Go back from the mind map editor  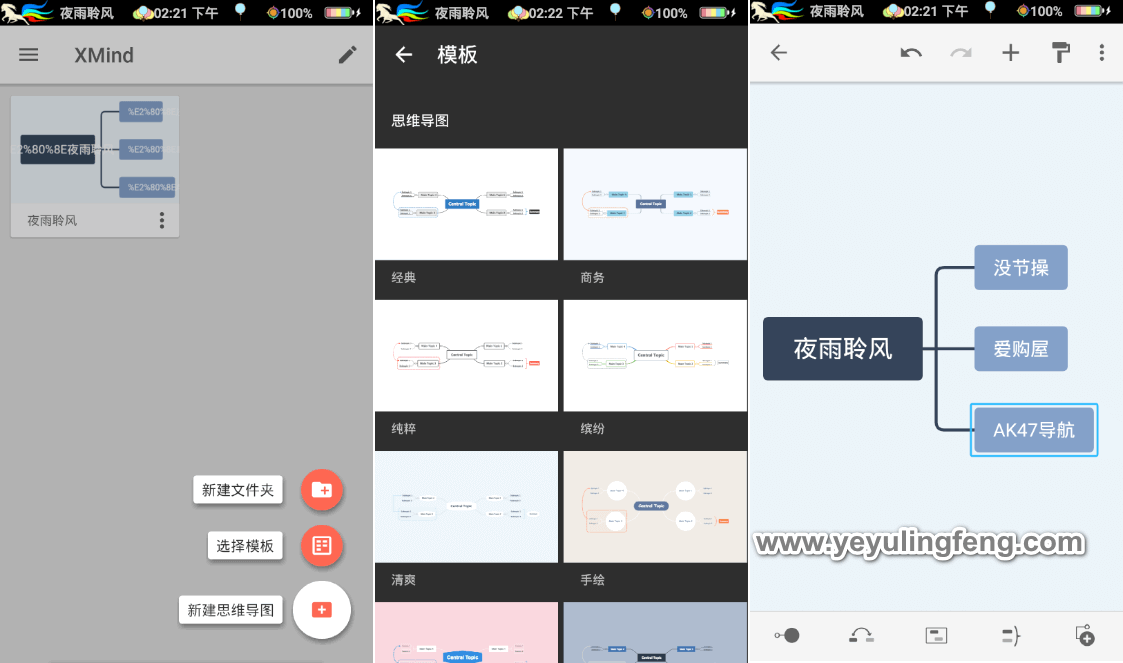point(779,52)
